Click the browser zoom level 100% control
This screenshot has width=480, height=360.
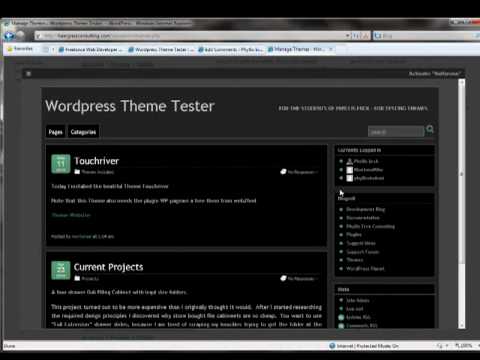pyautogui.click(x=464, y=346)
